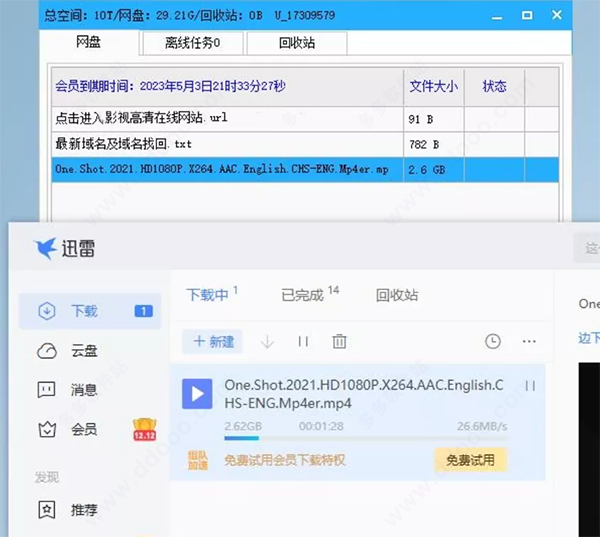600x537 pixels.
Task: Click the One.Shot.2021 download file name
Action: 364,394
